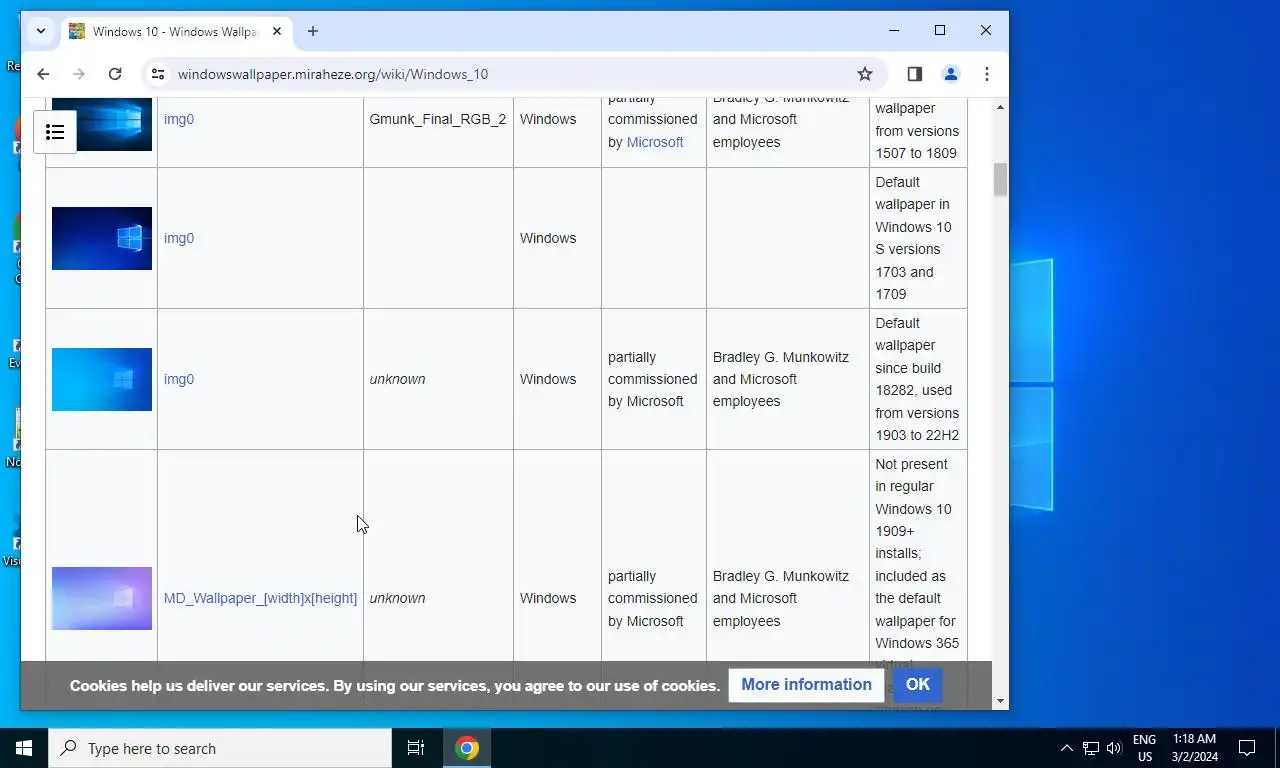Image resolution: width=1280 pixels, height=768 pixels.
Task: Click 'unknown' in the MD_Wallpaper row
Action: pos(397,598)
